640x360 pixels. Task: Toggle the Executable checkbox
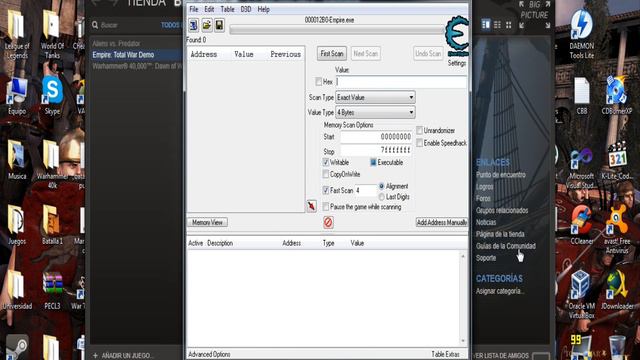373,162
